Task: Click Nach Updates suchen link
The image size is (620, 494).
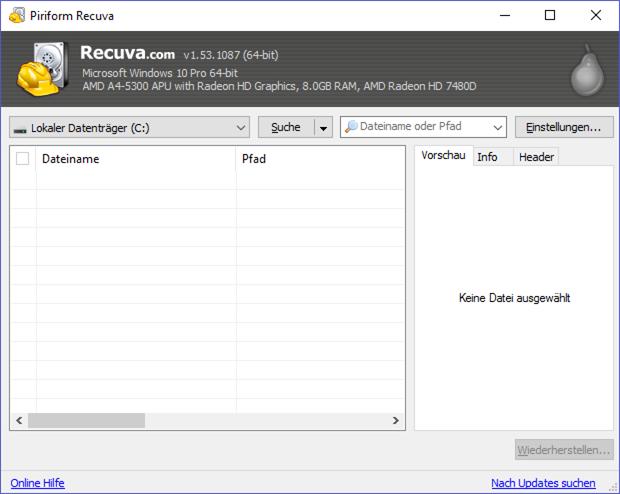Action: (543, 483)
